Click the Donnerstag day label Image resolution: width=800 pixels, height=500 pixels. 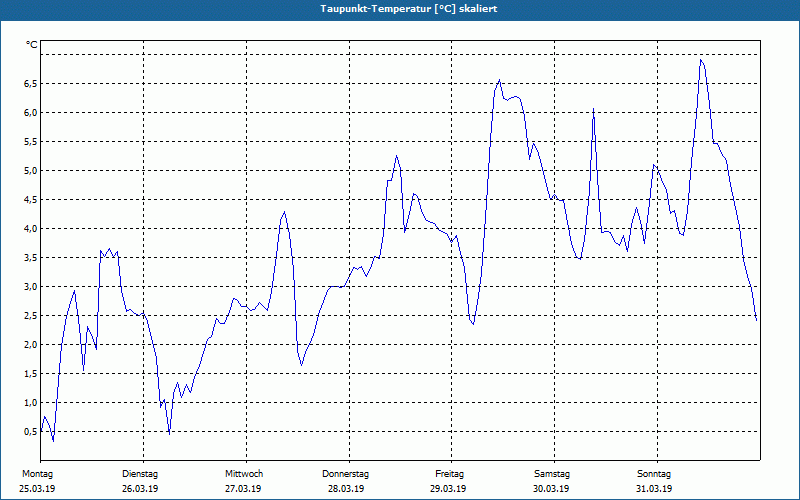click(345, 474)
